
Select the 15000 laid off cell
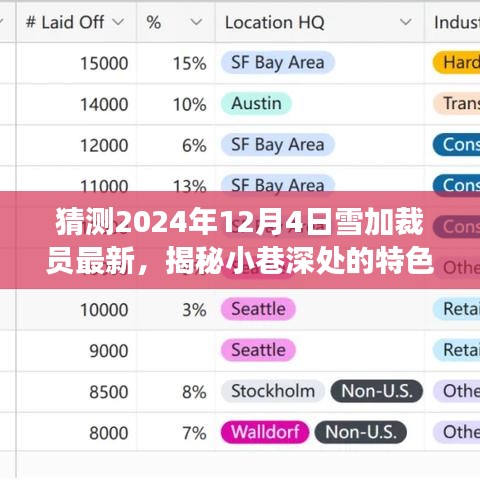(x=76, y=63)
